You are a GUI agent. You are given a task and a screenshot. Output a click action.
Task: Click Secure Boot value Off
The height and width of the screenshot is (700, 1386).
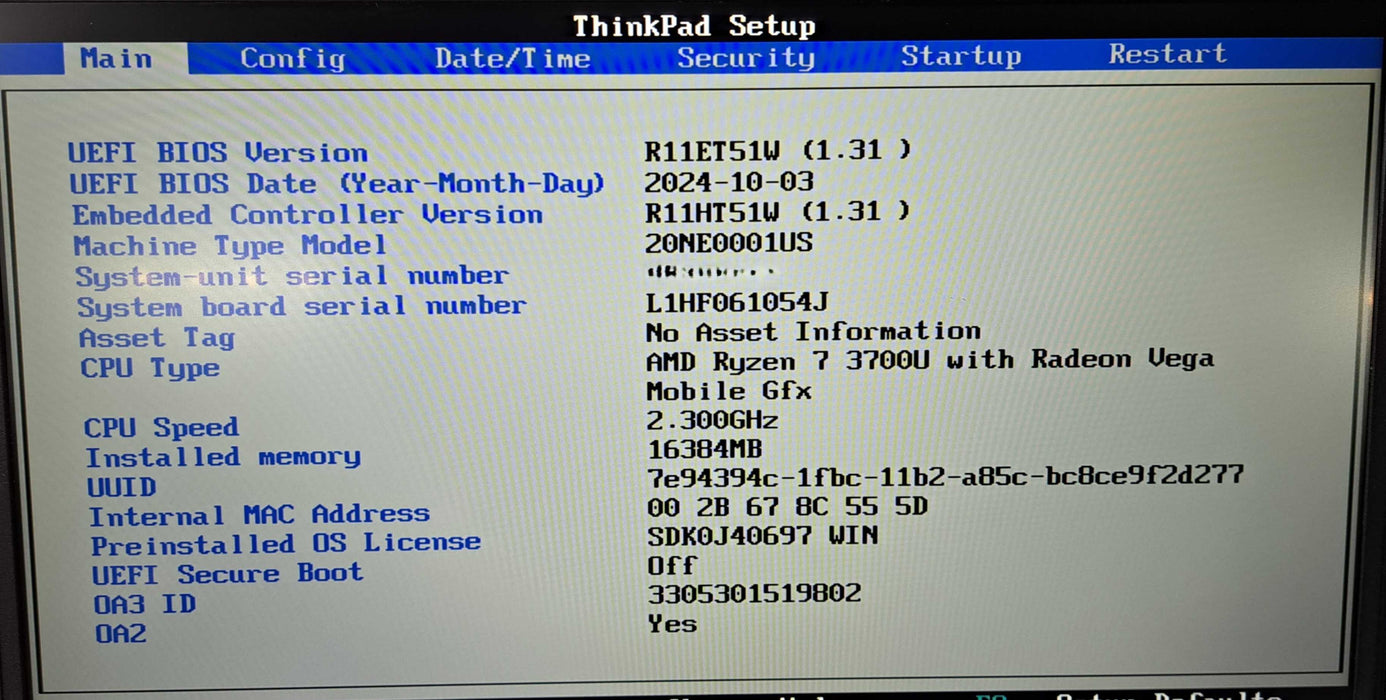point(672,566)
